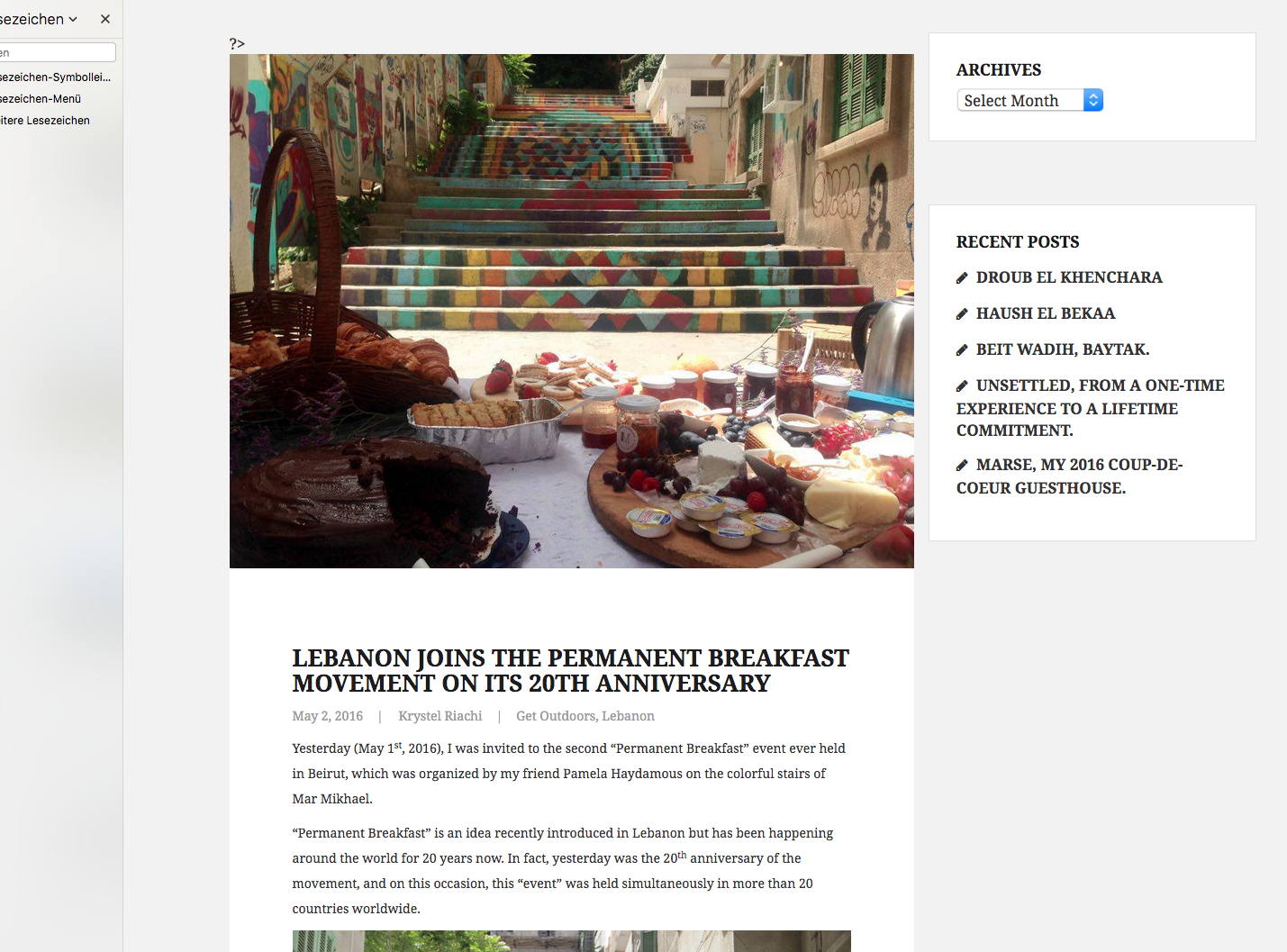This screenshot has width=1287, height=952.
Task: Select the Lesezeichen-Menü folder
Action: [x=41, y=99]
